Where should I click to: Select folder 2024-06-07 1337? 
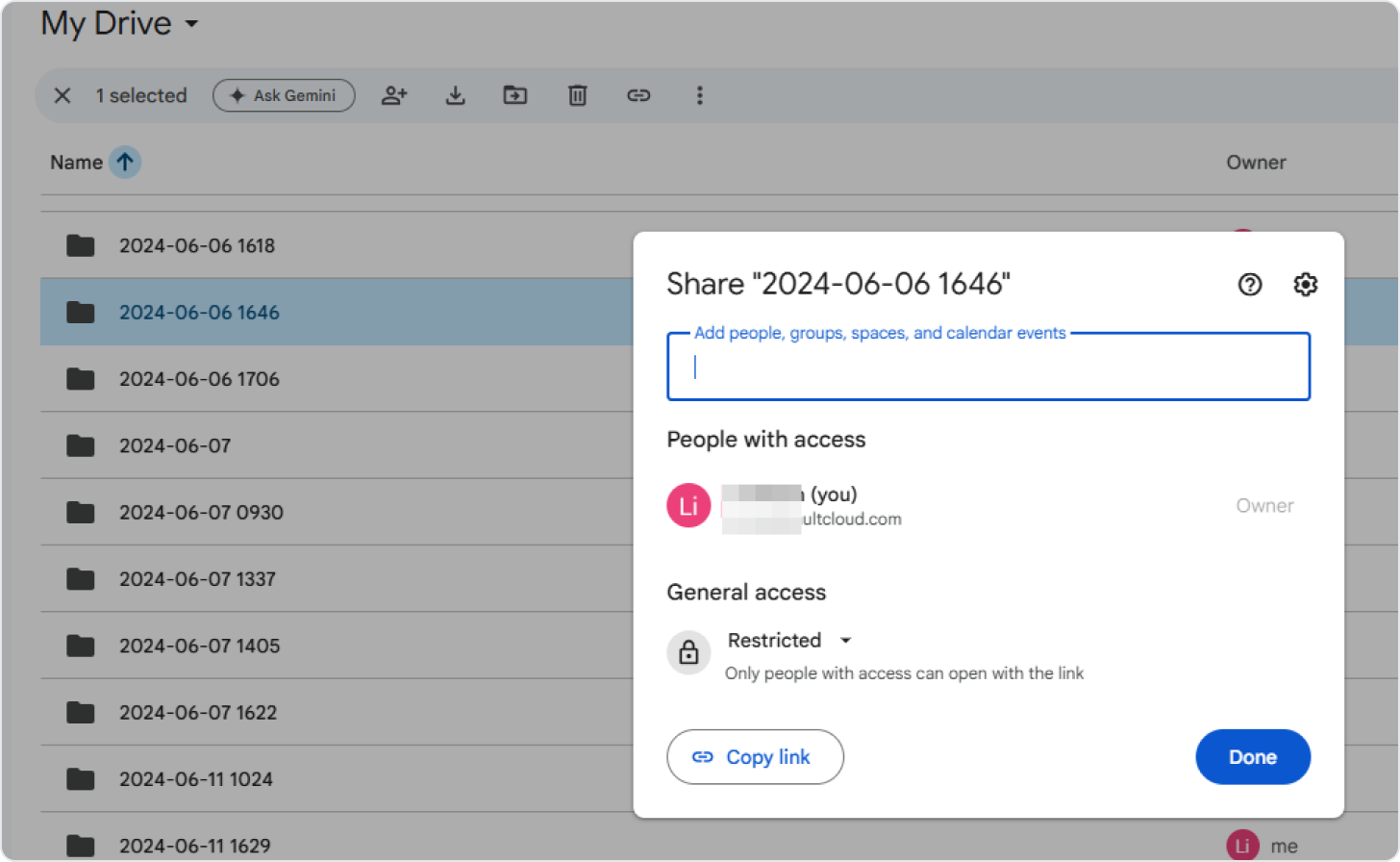tap(197, 579)
